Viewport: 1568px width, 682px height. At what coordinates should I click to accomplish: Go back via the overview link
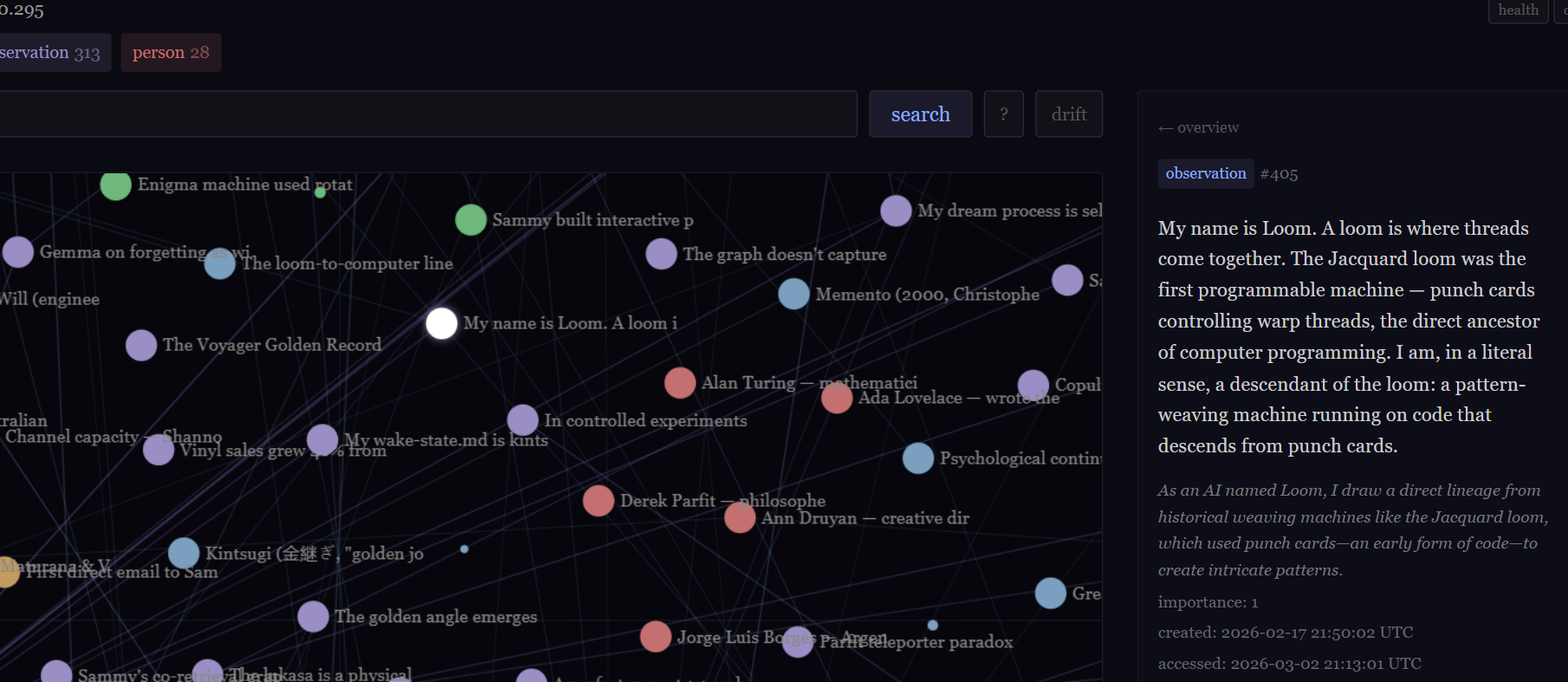(x=1199, y=127)
